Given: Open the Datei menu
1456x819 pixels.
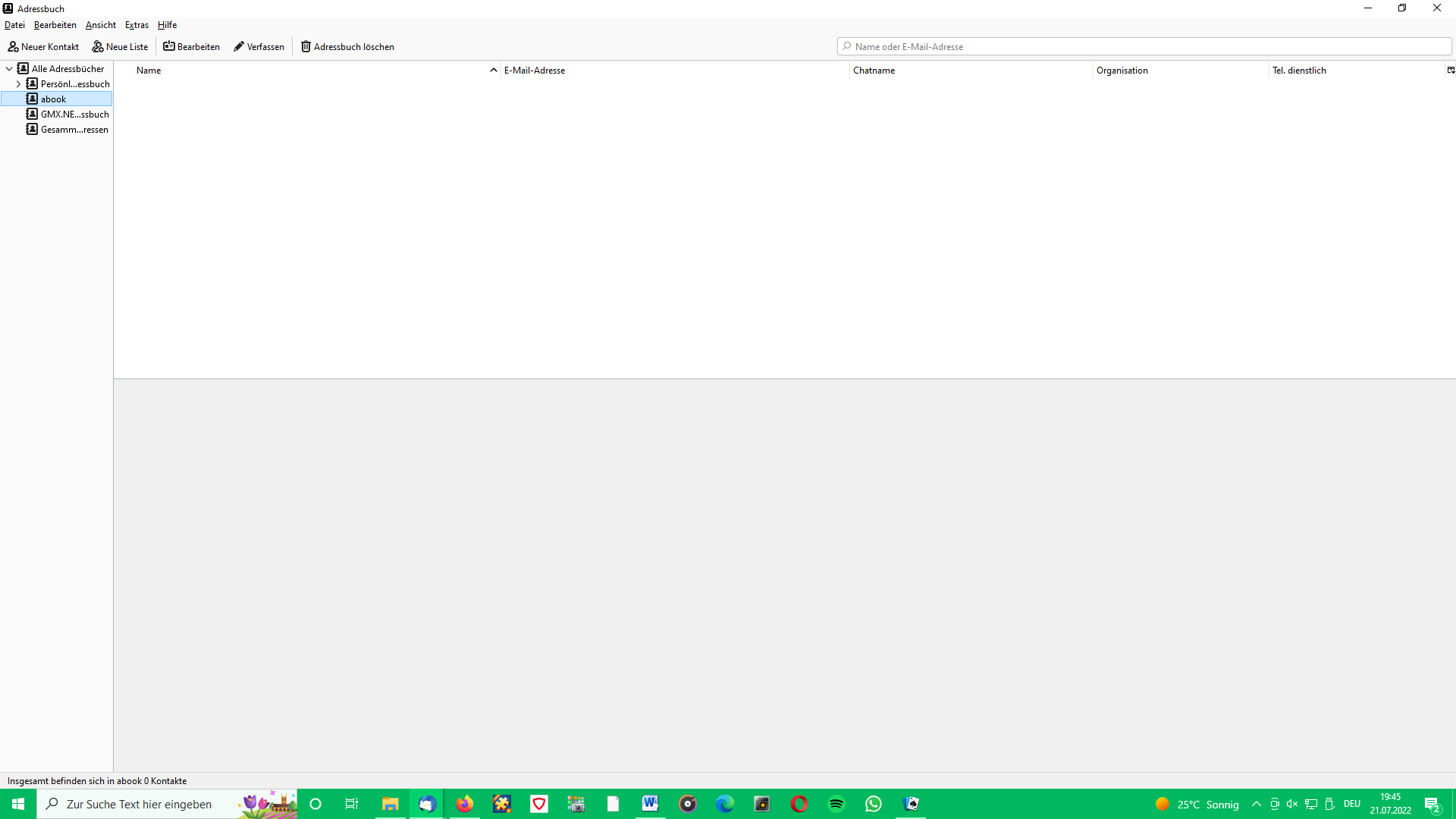Looking at the screenshot, I should point(14,25).
